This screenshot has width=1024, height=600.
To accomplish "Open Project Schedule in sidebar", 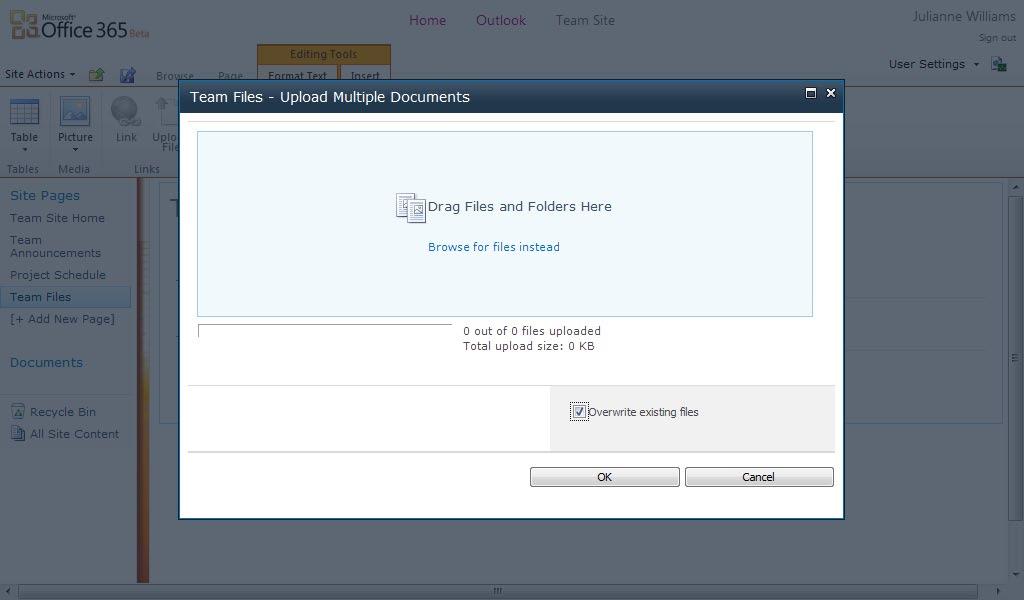I will pyautogui.click(x=57, y=275).
